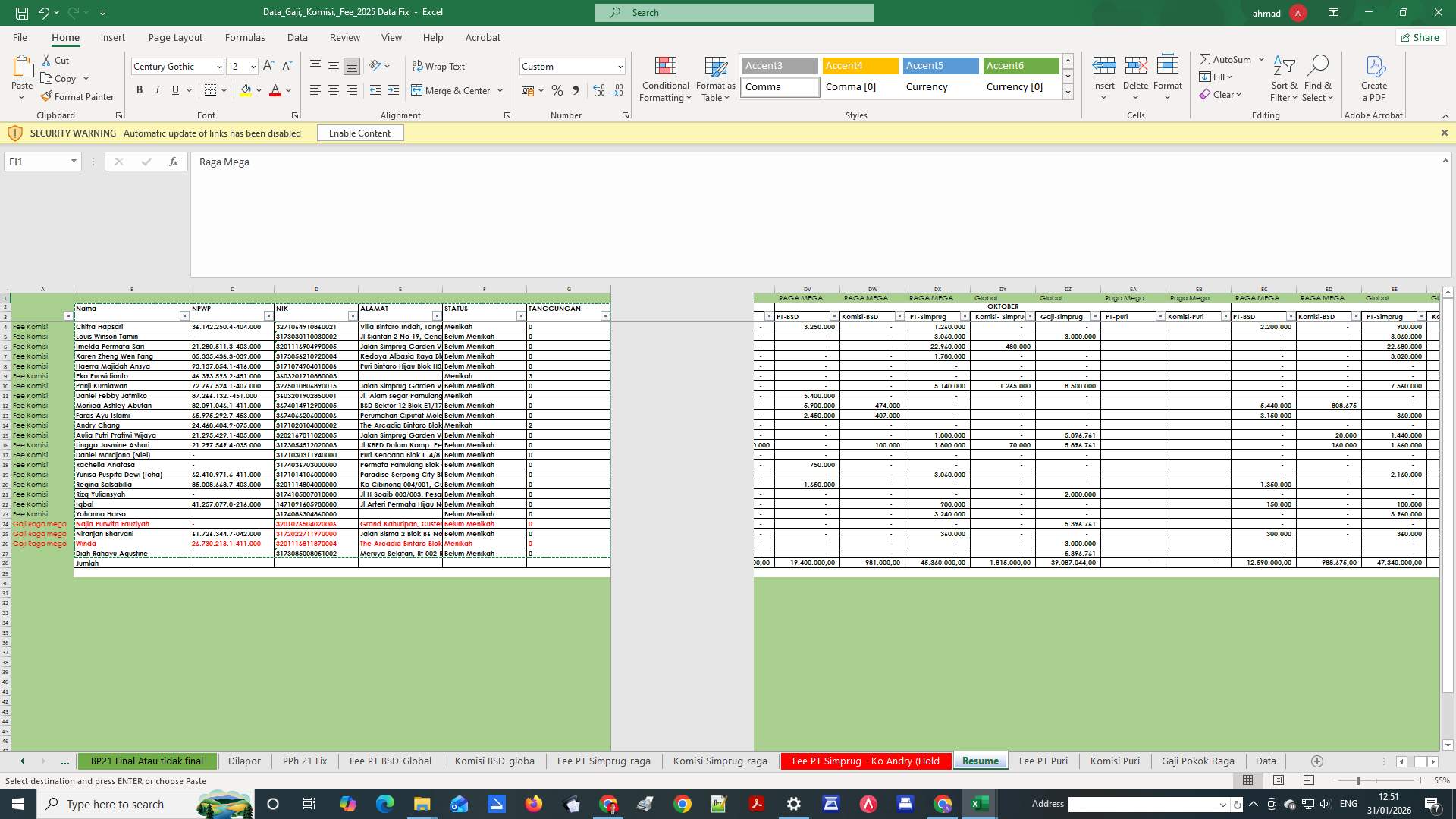This screenshot has width=1456, height=819.
Task: Click the Share button
Action: [x=1420, y=37]
